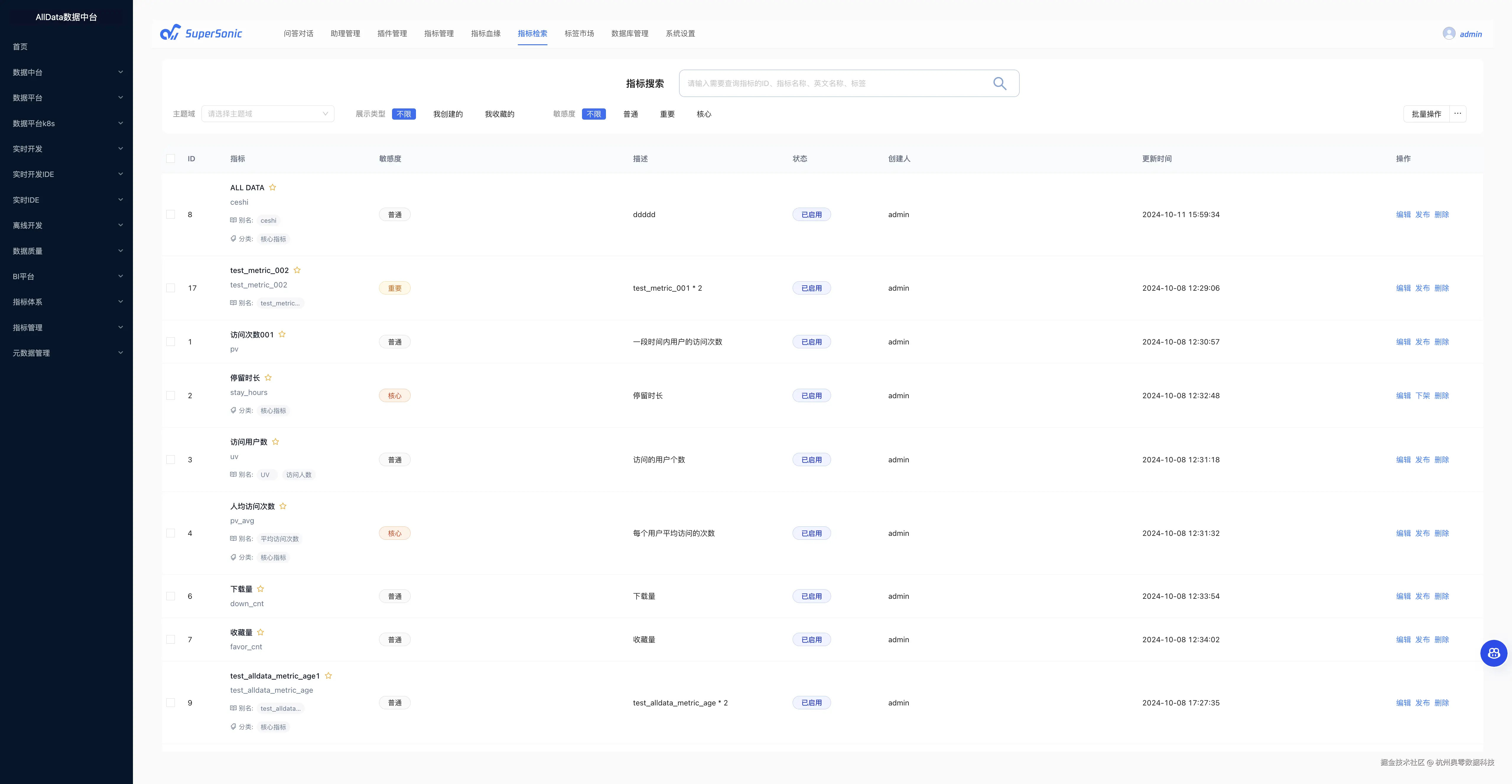Click the admin user avatar icon
1512x784 pixels.
(x=1448, y=33)
